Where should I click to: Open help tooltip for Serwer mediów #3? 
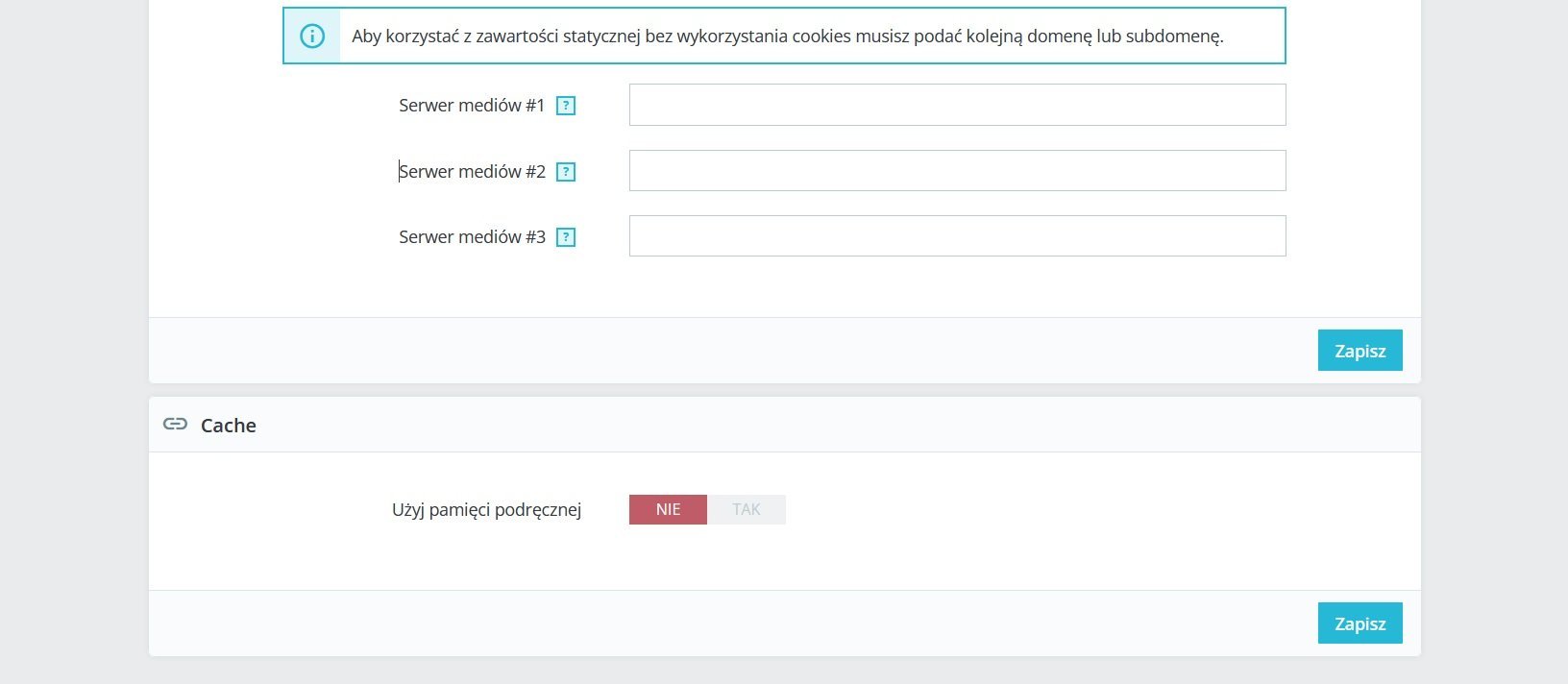coord(566,237)
